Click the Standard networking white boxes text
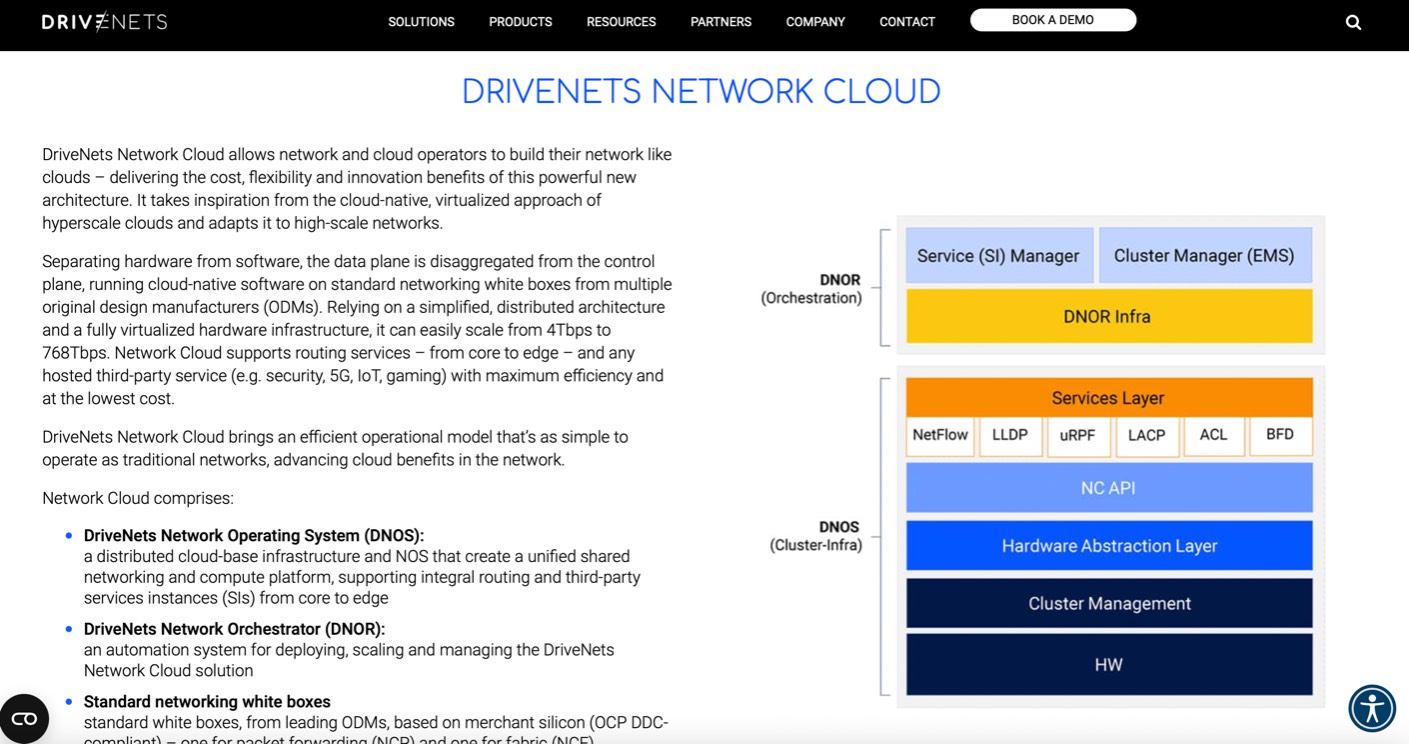The height and width of the screenshot is (744, 1409). point(207,702)
